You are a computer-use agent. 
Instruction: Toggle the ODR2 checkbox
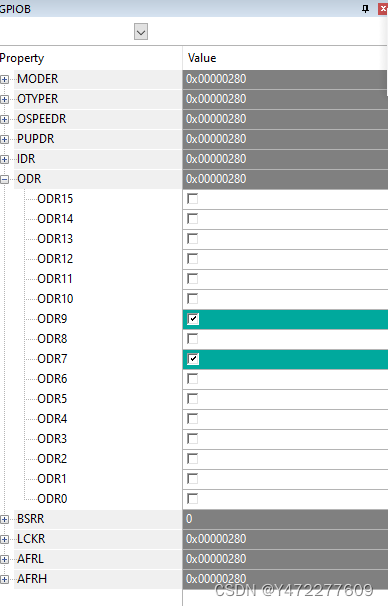click(x=192, y=459)
